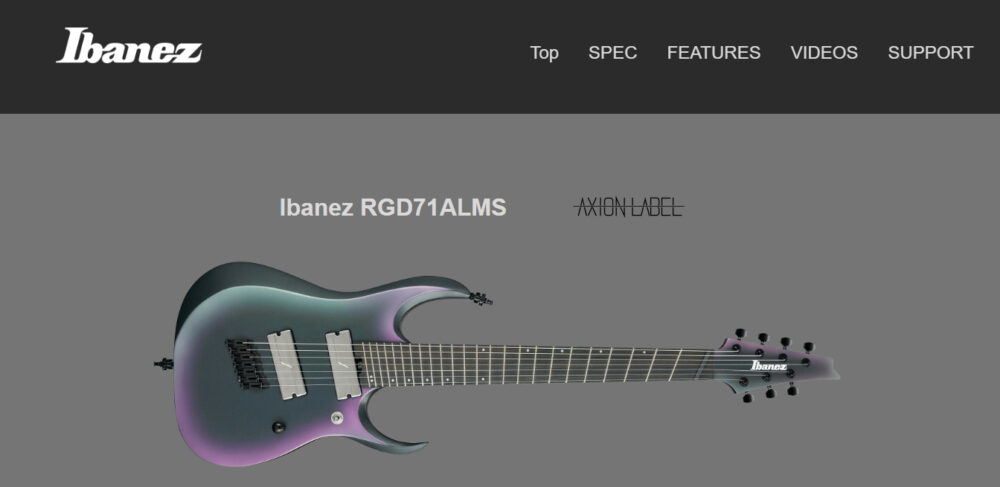This screenshot has height=487, width=1000.
Task: Click the guitar's bridge pickup
Action: tap(284, 364)
